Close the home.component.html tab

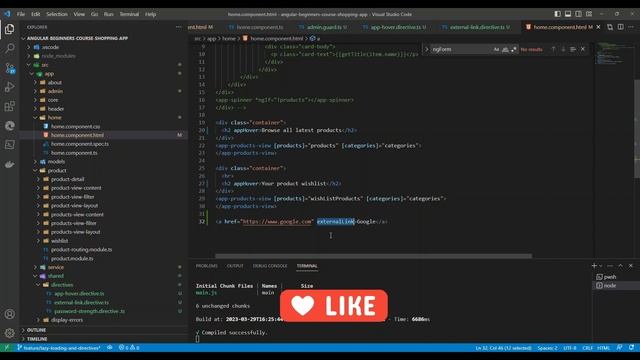[x=598, y=27]
